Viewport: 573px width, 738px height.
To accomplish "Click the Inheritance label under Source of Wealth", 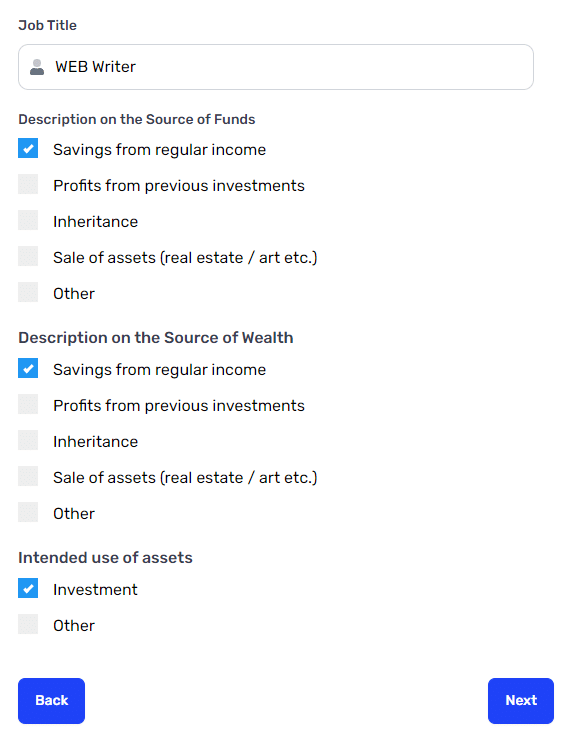I will click(x=96, y=442).
